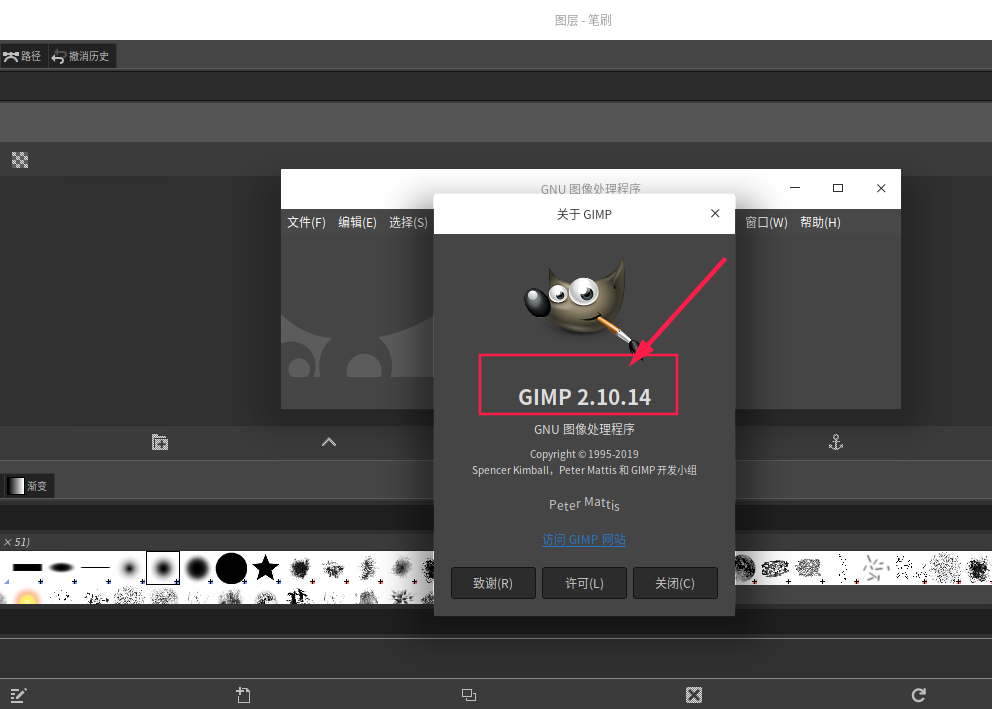
Task: Click the Copyright © 1995-2019 text
Action: [584, 454]
